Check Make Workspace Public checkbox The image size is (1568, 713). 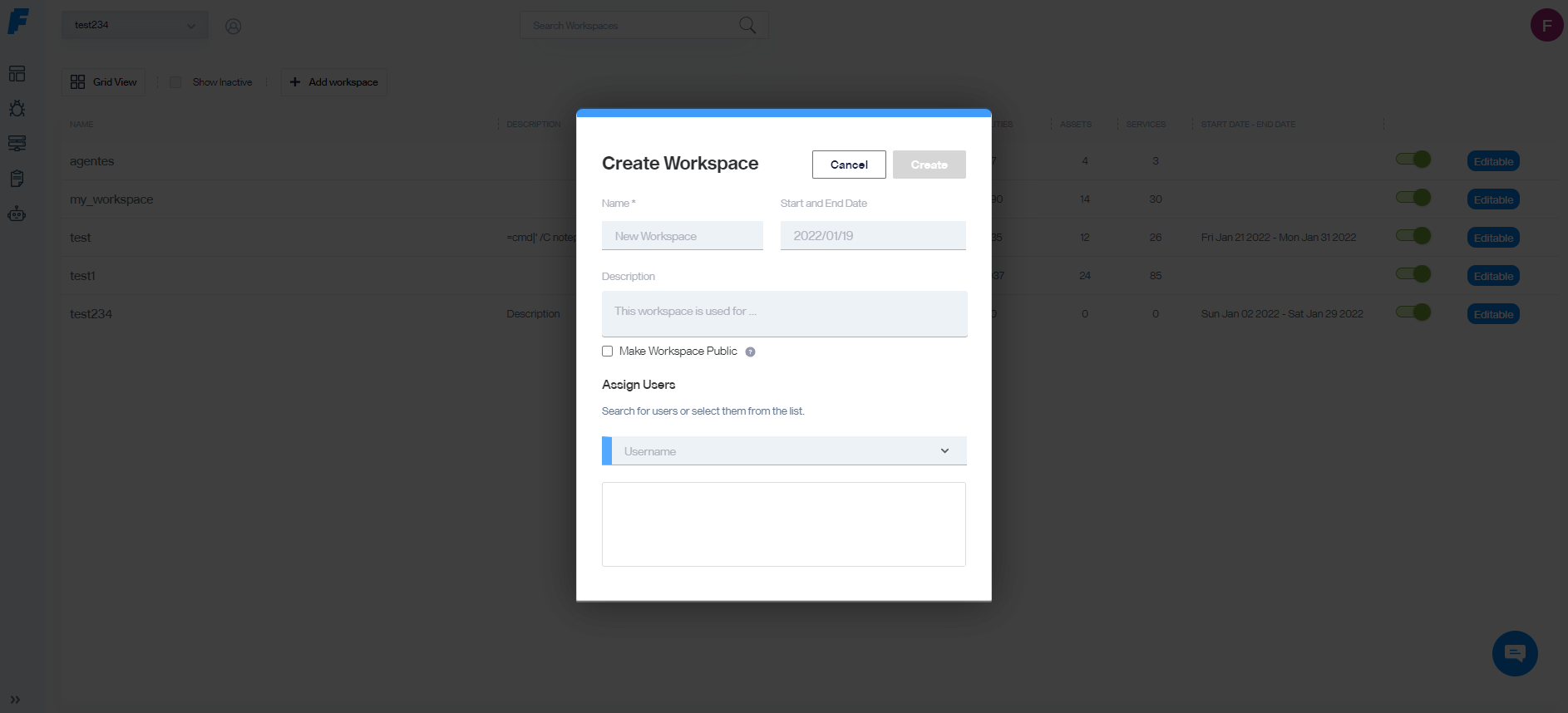coord(608,352)
